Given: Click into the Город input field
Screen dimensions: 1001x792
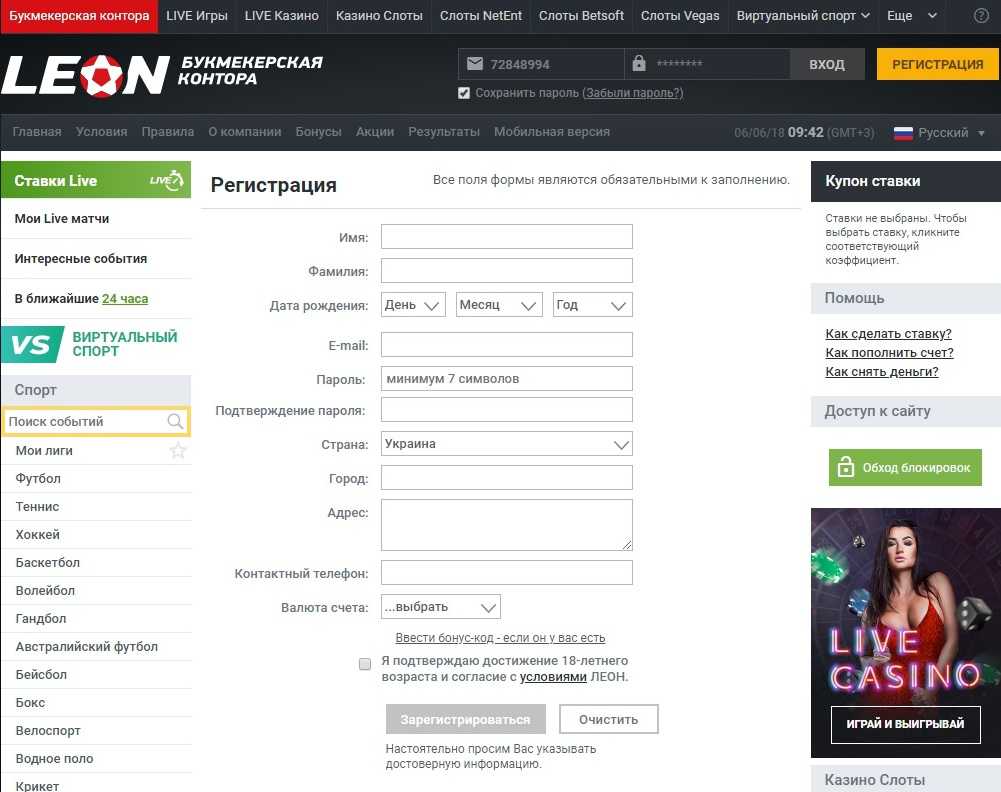Looking at the screenshot, I should [x=507, y=478].
